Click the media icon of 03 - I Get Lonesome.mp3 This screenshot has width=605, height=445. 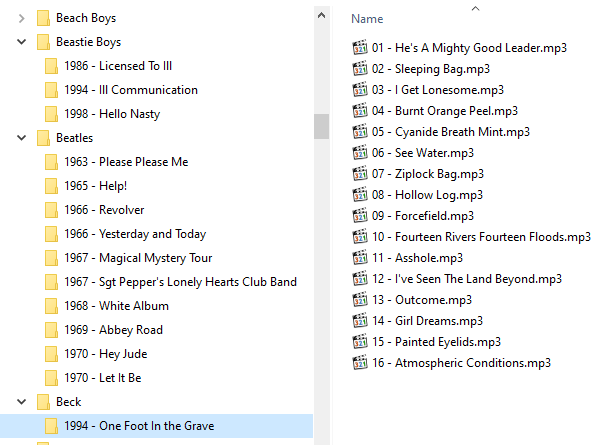[x=360, y=90]
